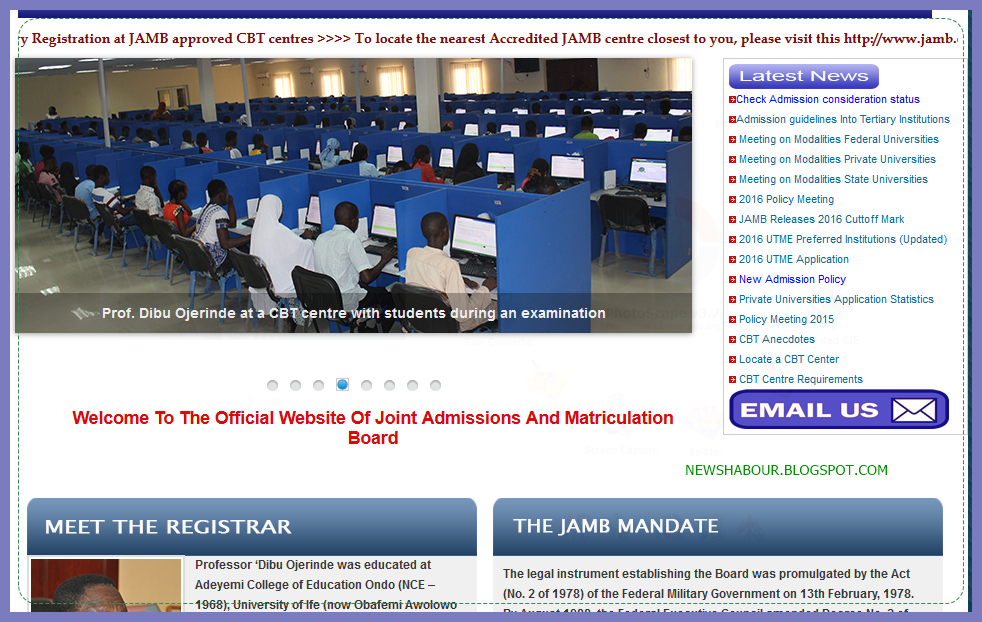Viewport: 982px width, 622px height.
Task: Click the arrow icon next to "JAMB Releases 2016 Cutoff Mark"
Action: [x=732, y=219]
